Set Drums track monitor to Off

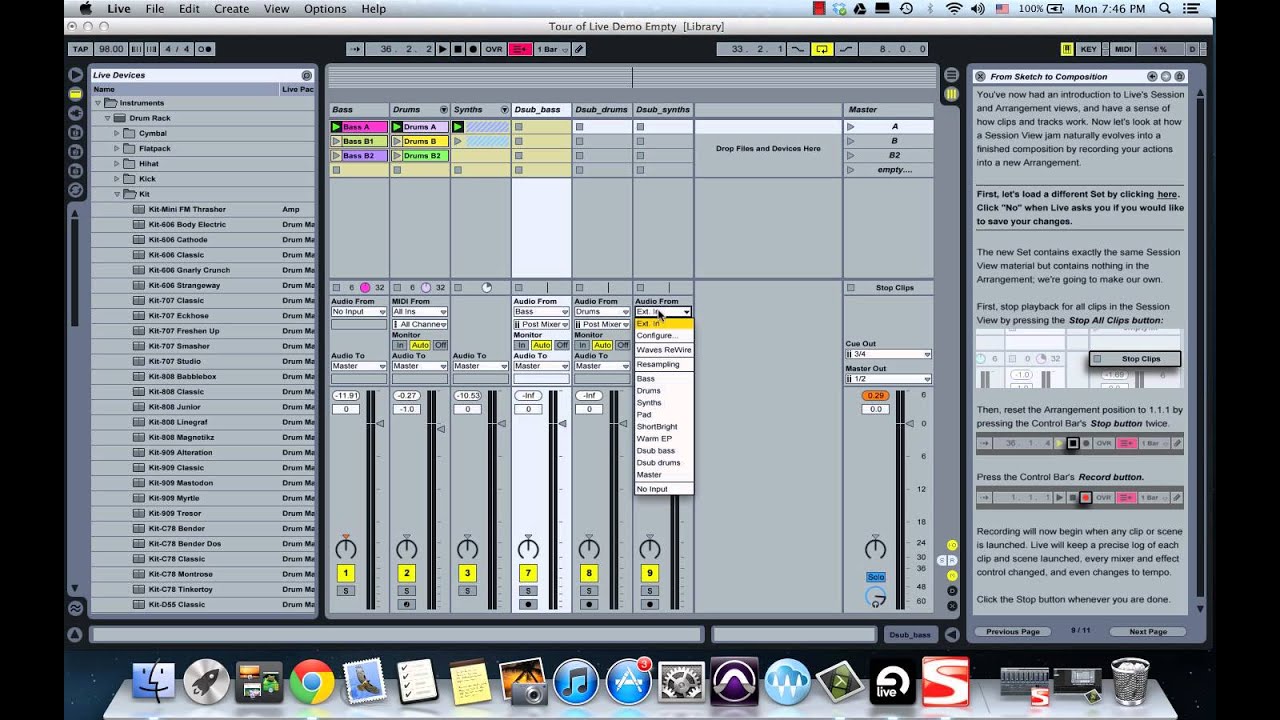440,345
